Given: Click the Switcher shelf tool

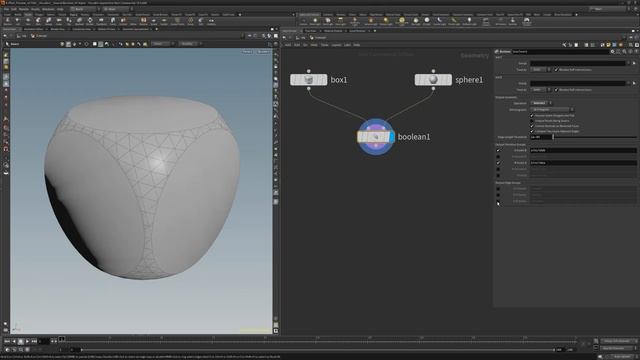Looking at the screenshot, I should (x=513, y=21).
